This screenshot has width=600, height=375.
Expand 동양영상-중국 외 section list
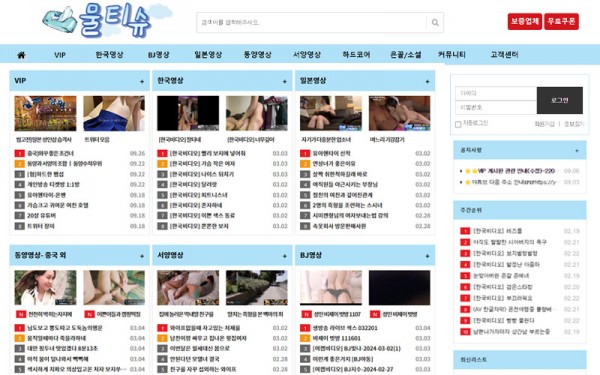click(142, 256)
